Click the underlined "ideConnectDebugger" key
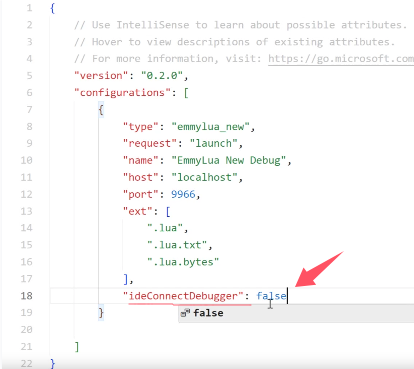Viewport: 414px width, 369px height. [x=183, y=296]
